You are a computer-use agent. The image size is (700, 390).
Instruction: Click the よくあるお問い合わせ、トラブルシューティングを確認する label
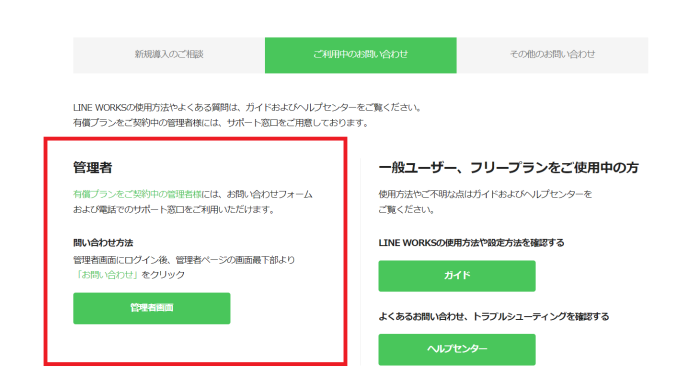pos(494,316)
